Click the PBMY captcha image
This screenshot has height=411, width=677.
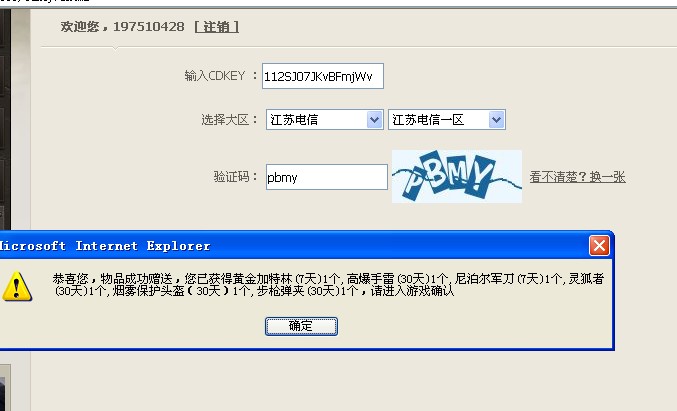point(457,176)
